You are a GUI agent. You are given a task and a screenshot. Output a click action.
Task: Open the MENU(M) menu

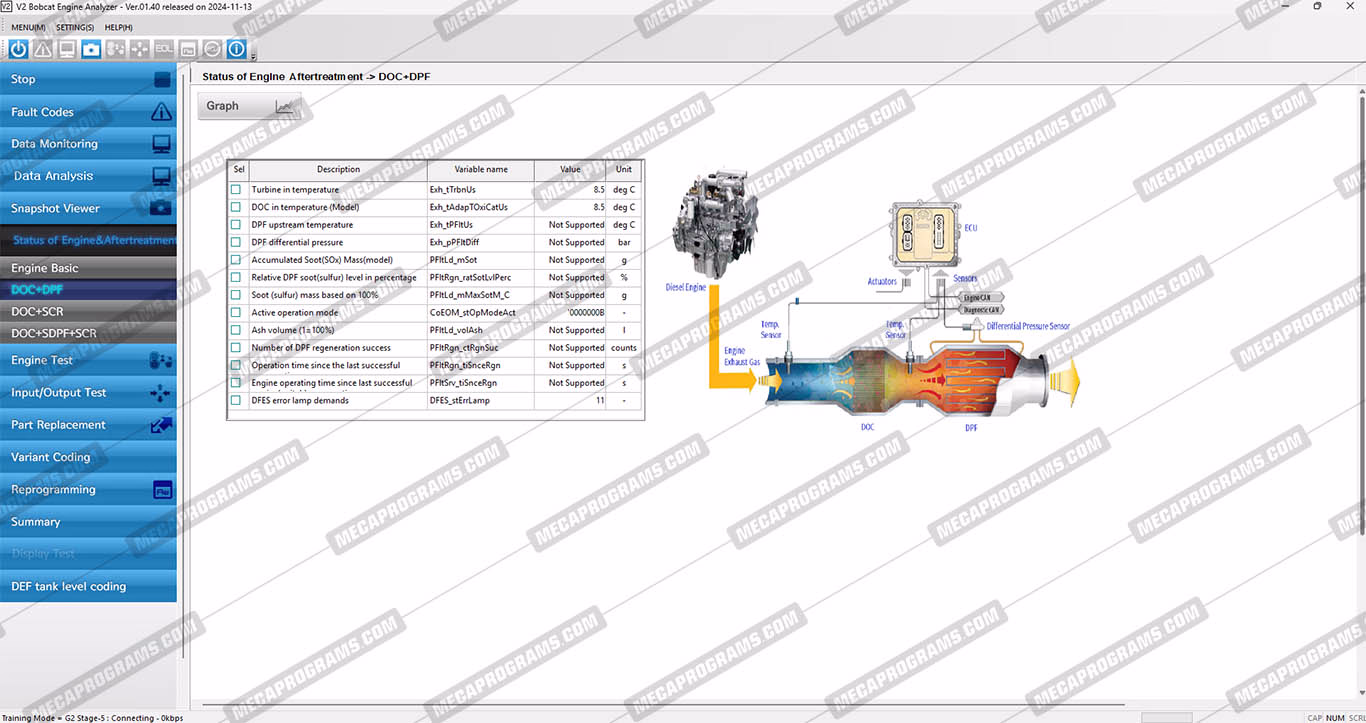(x=28, y=27)
